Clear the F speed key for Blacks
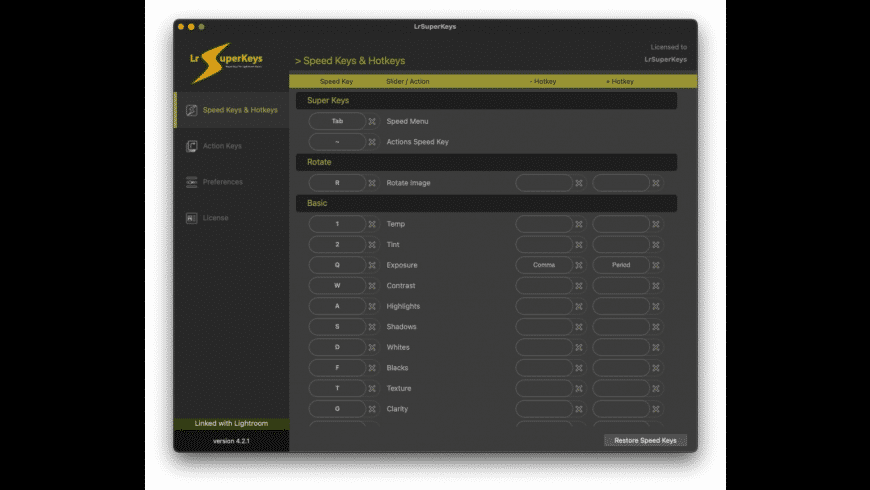 point(372,368)
